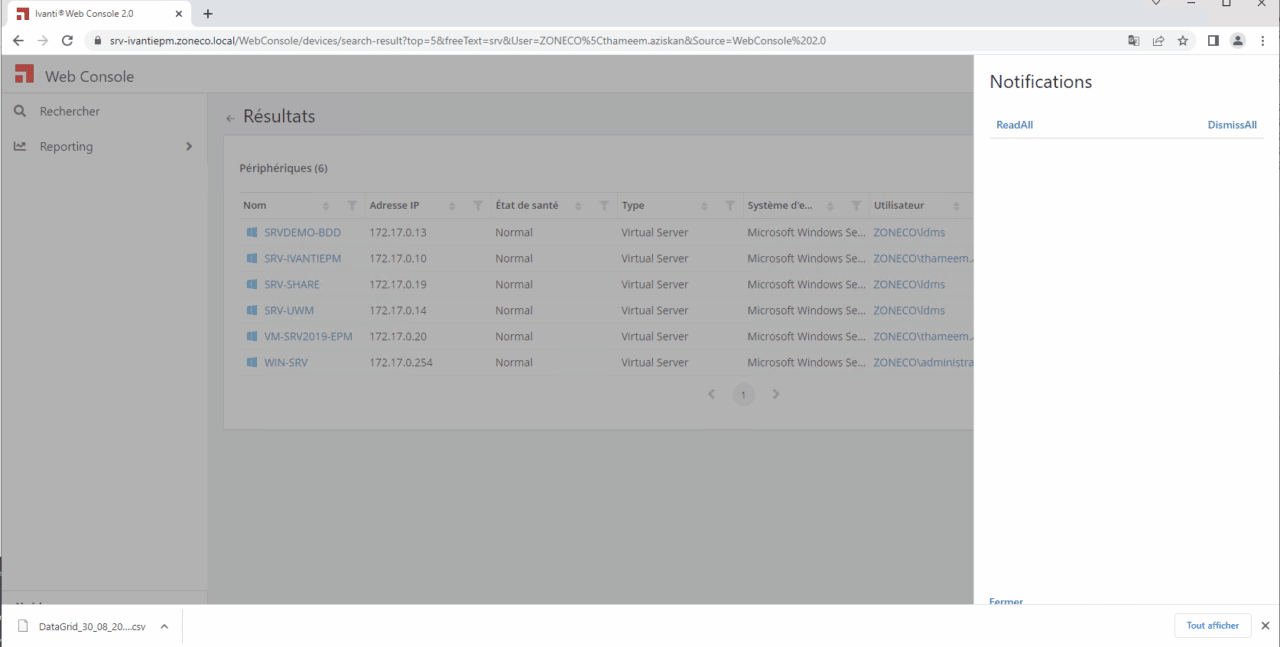
Task: Click the site lock icon in address bar
Action: pyautogui.click(x=97, y=41)
